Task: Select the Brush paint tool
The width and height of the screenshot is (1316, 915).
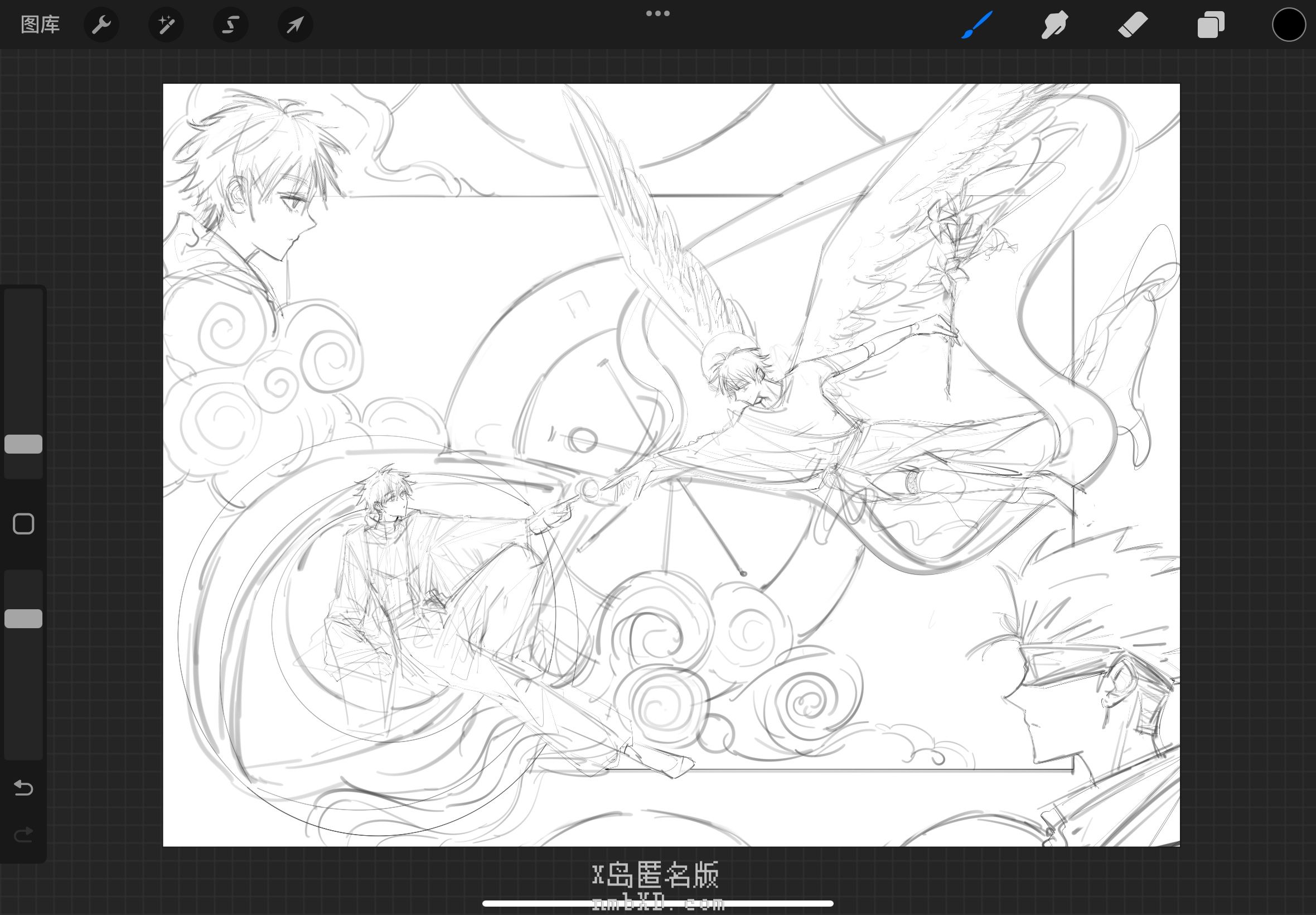Action: (977, 25)
